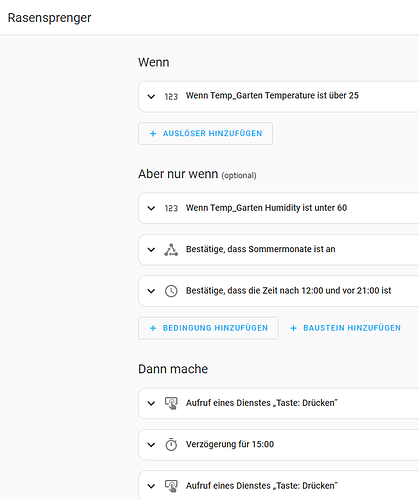The width and height of the screenshot is (419, 500).
Task: Expand the Sommermonate ist an condition
Action: (151, 250)
